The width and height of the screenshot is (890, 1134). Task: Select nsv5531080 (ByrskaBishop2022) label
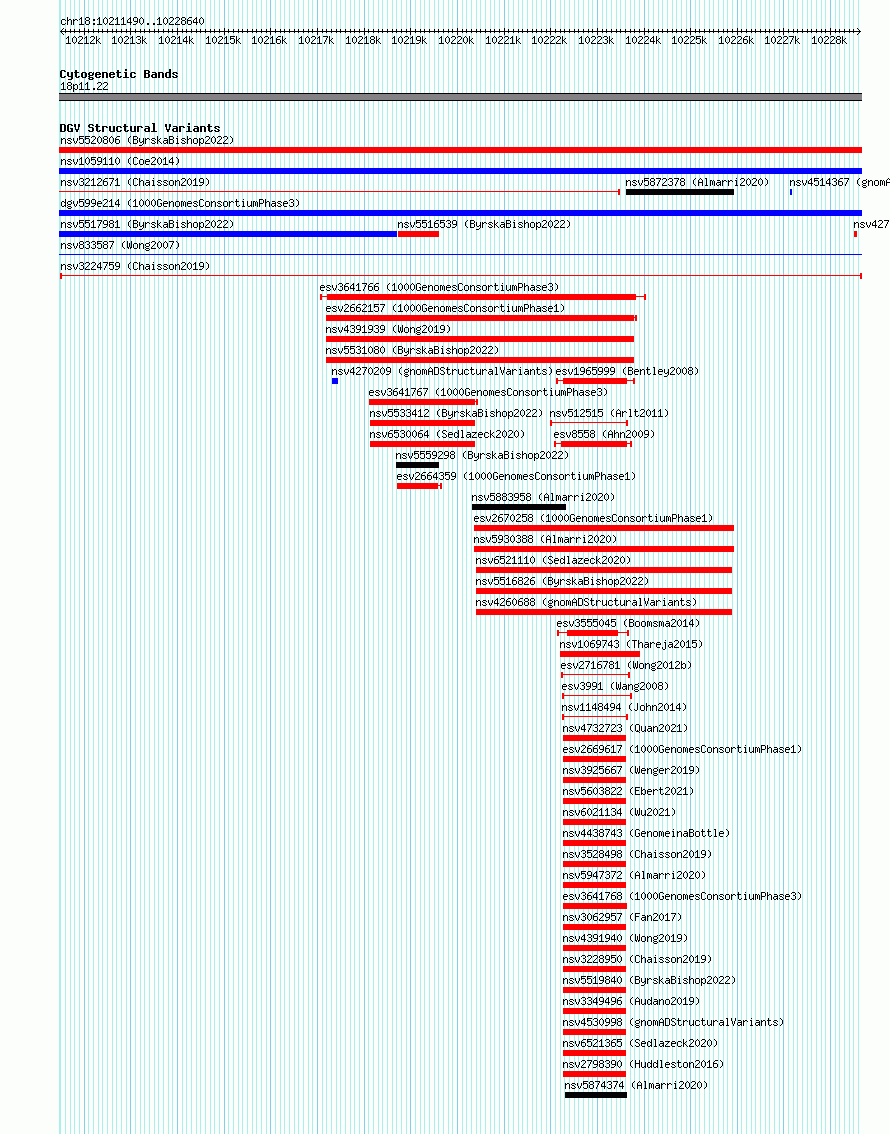click(x=412, y=350)
